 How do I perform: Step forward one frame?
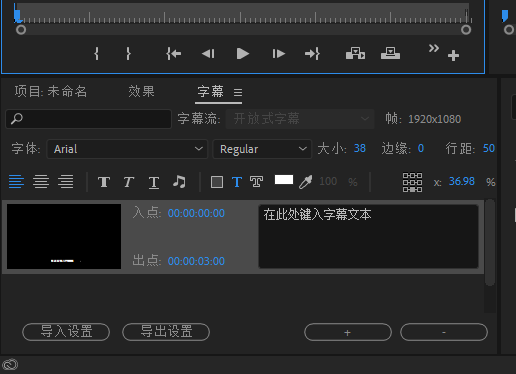[x=278, y=54]
